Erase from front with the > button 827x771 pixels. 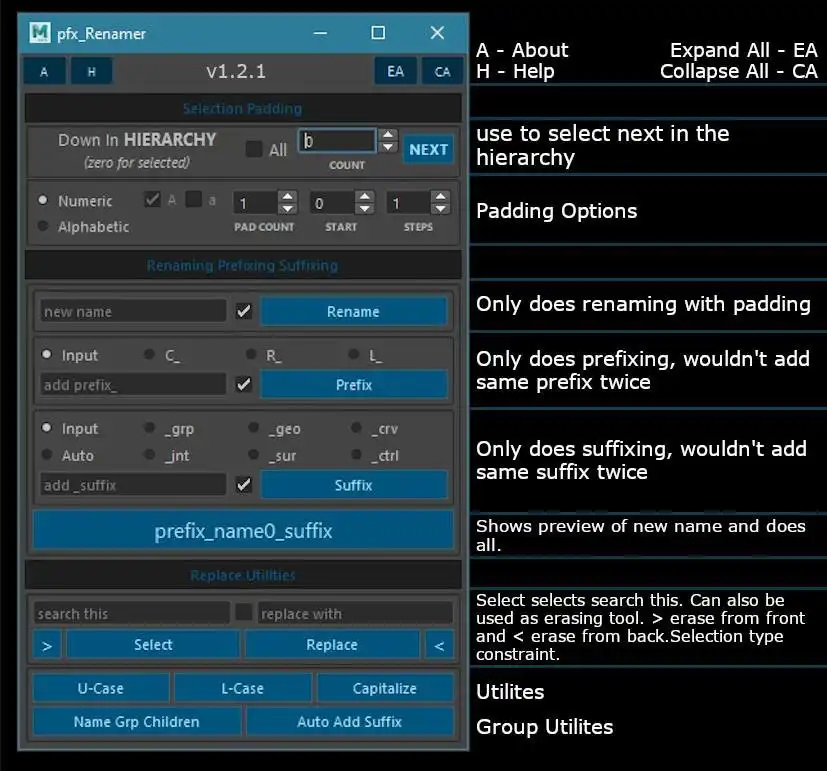[x=47, y=645]
